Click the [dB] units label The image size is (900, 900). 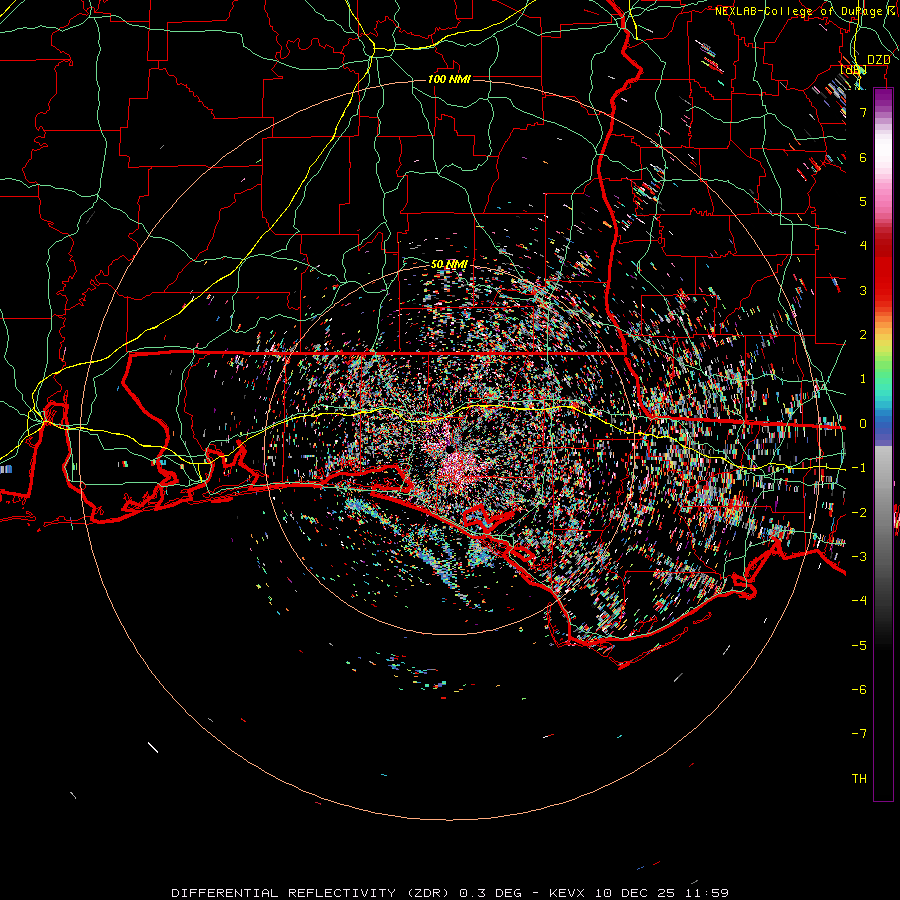coord(853,70)
